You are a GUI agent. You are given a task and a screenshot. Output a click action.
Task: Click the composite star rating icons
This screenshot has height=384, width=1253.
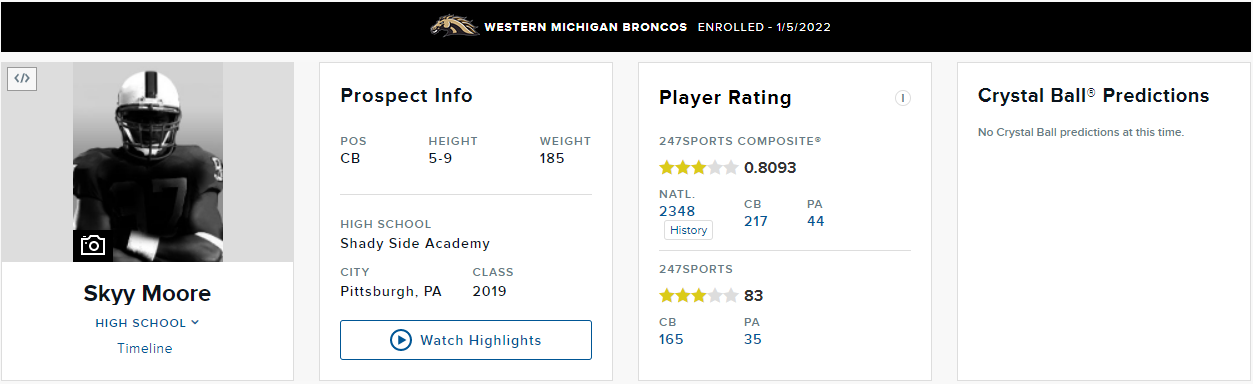698,167
